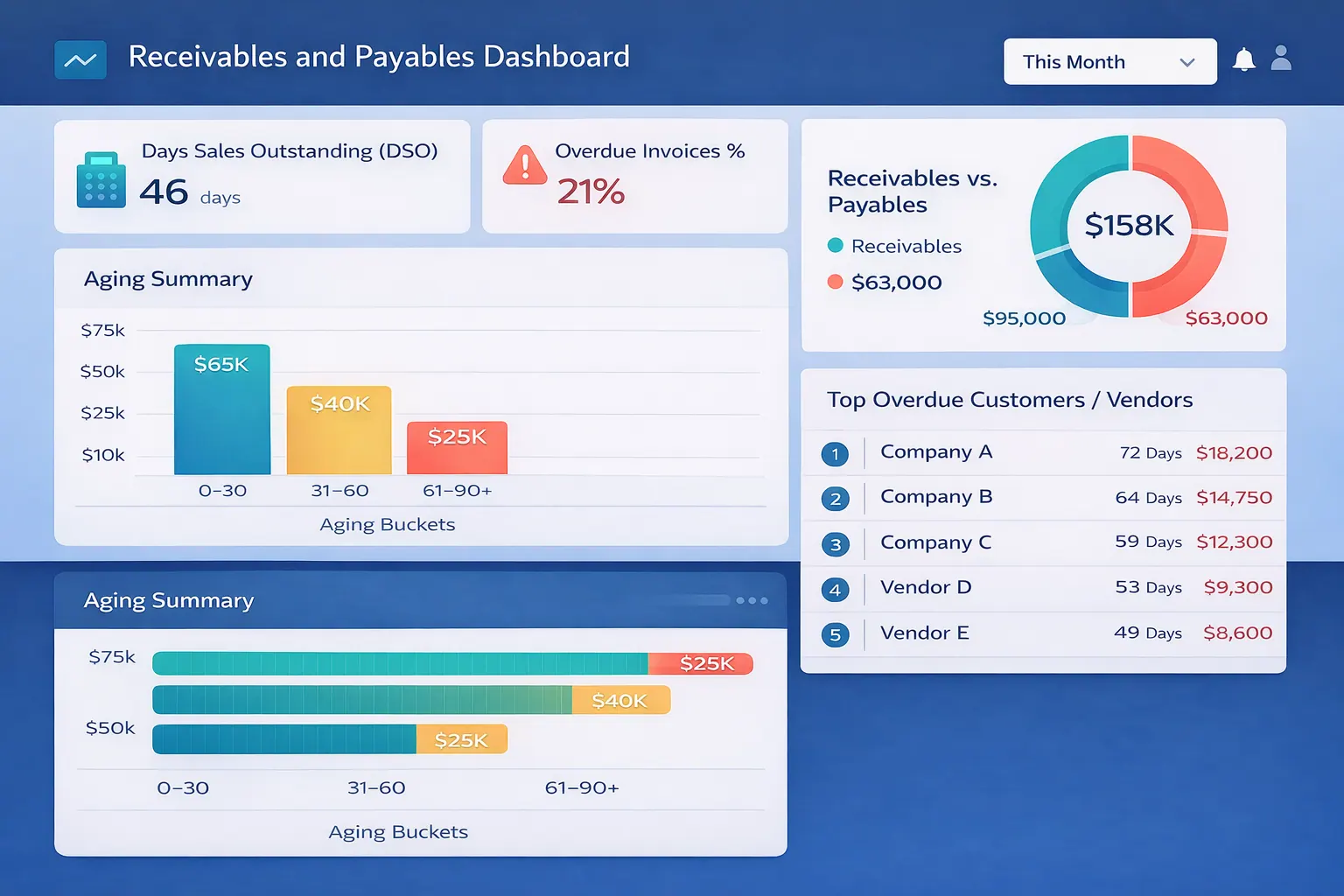The height and width of the screenshot is (896, 1344).
Task: Open the upper Aging Summary panel header
Action: coord(169,278)
